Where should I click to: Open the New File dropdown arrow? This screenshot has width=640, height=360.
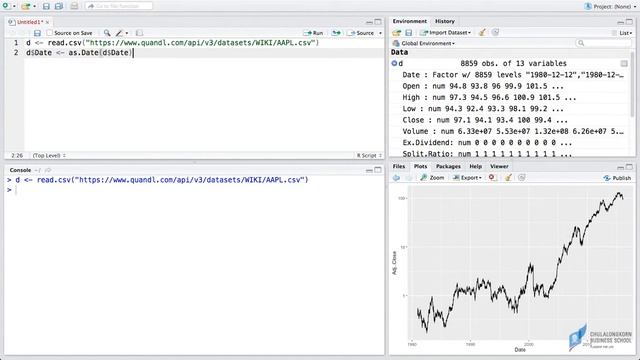14,7
